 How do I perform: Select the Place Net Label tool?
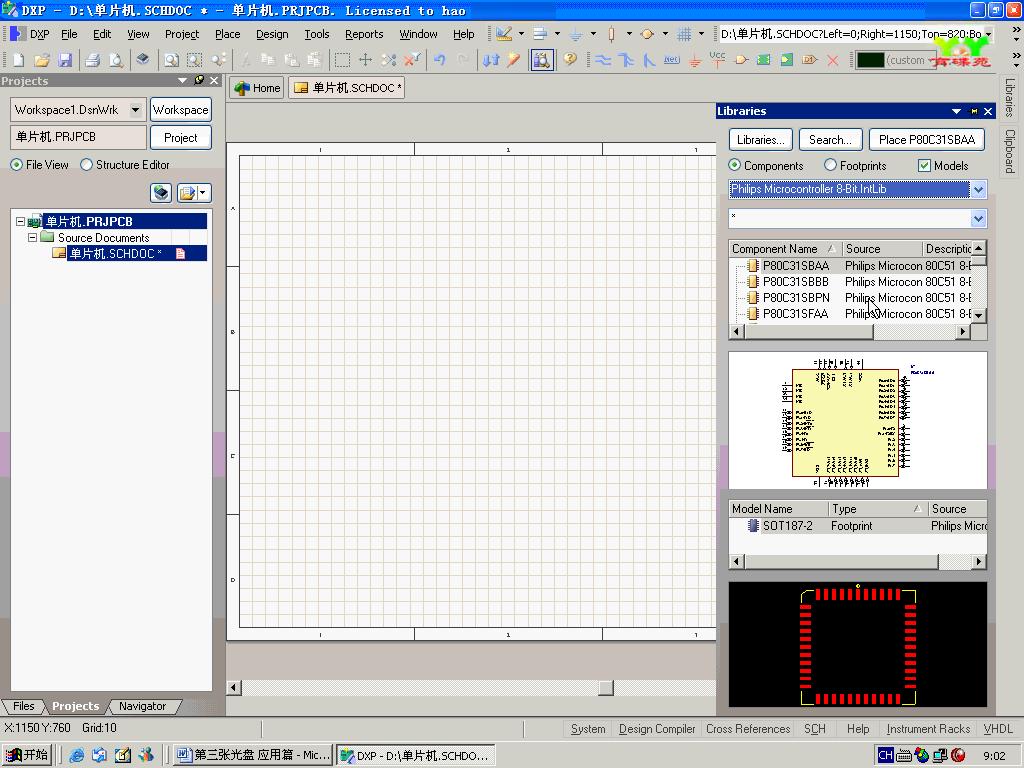[x=672, y=60]
